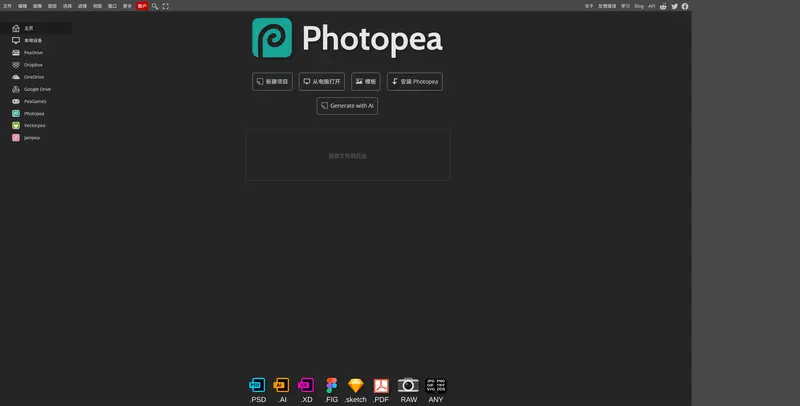
Task: Click the 安装 Photopea install button
Action: (x=415, y=82)
